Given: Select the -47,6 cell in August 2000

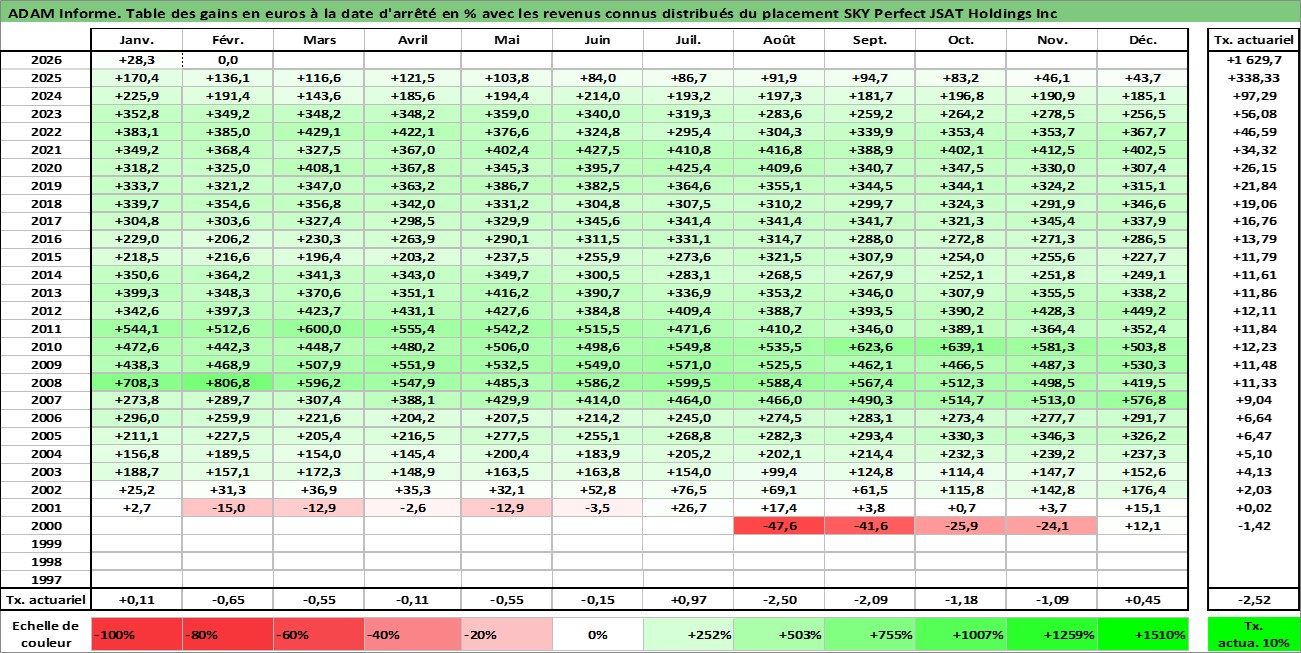Looking at the screenshot, I should [777, 526].
